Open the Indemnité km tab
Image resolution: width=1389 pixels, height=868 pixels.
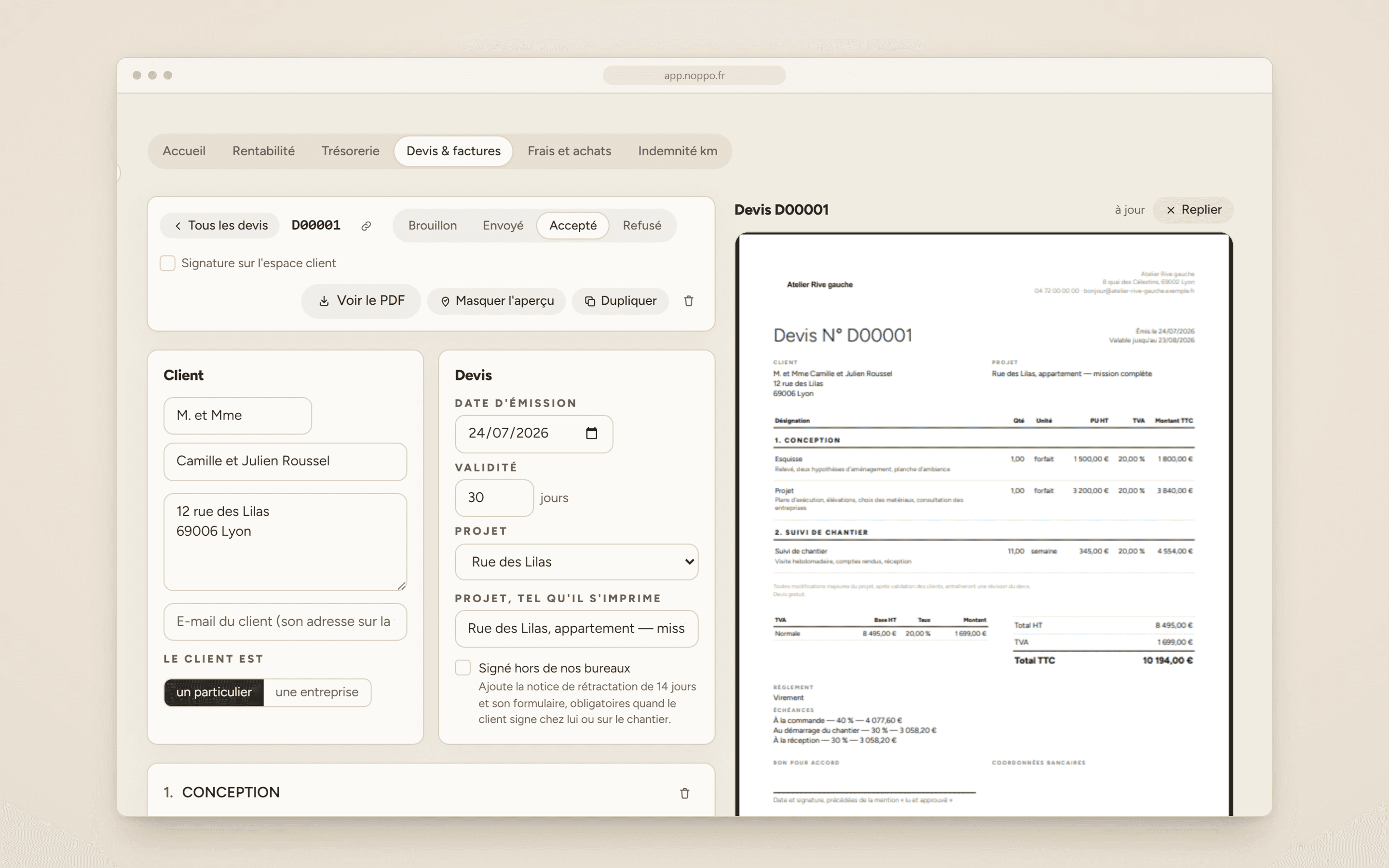click(677, 151)
